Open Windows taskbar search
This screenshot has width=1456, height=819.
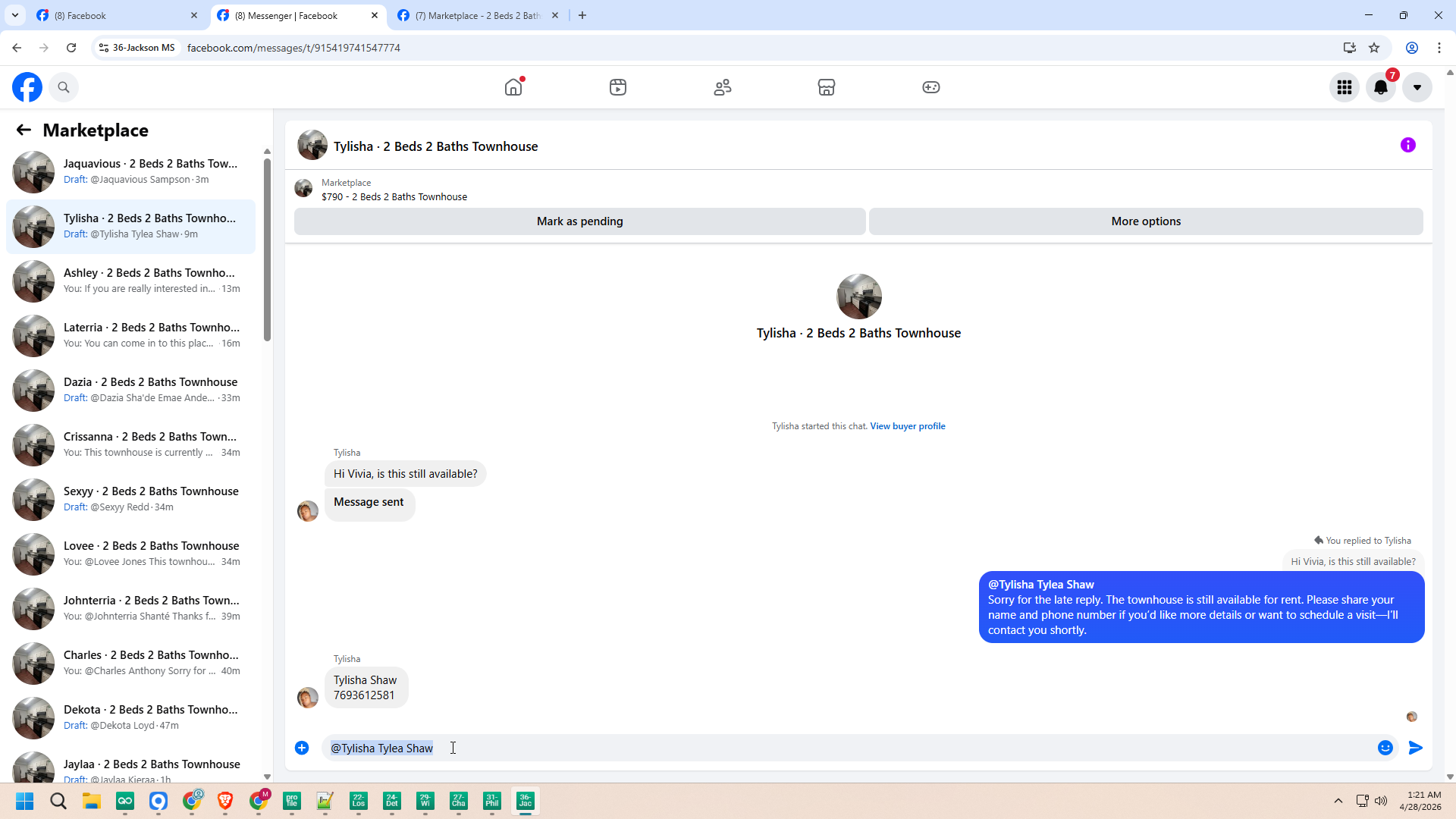58,802
